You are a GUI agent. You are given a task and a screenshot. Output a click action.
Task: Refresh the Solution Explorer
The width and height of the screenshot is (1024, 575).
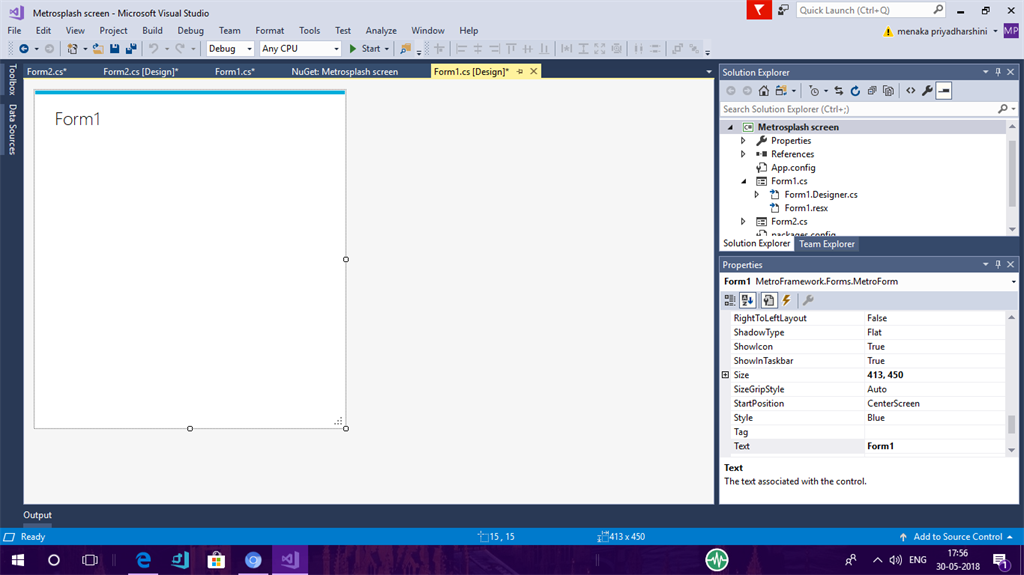tap(855, 91)
